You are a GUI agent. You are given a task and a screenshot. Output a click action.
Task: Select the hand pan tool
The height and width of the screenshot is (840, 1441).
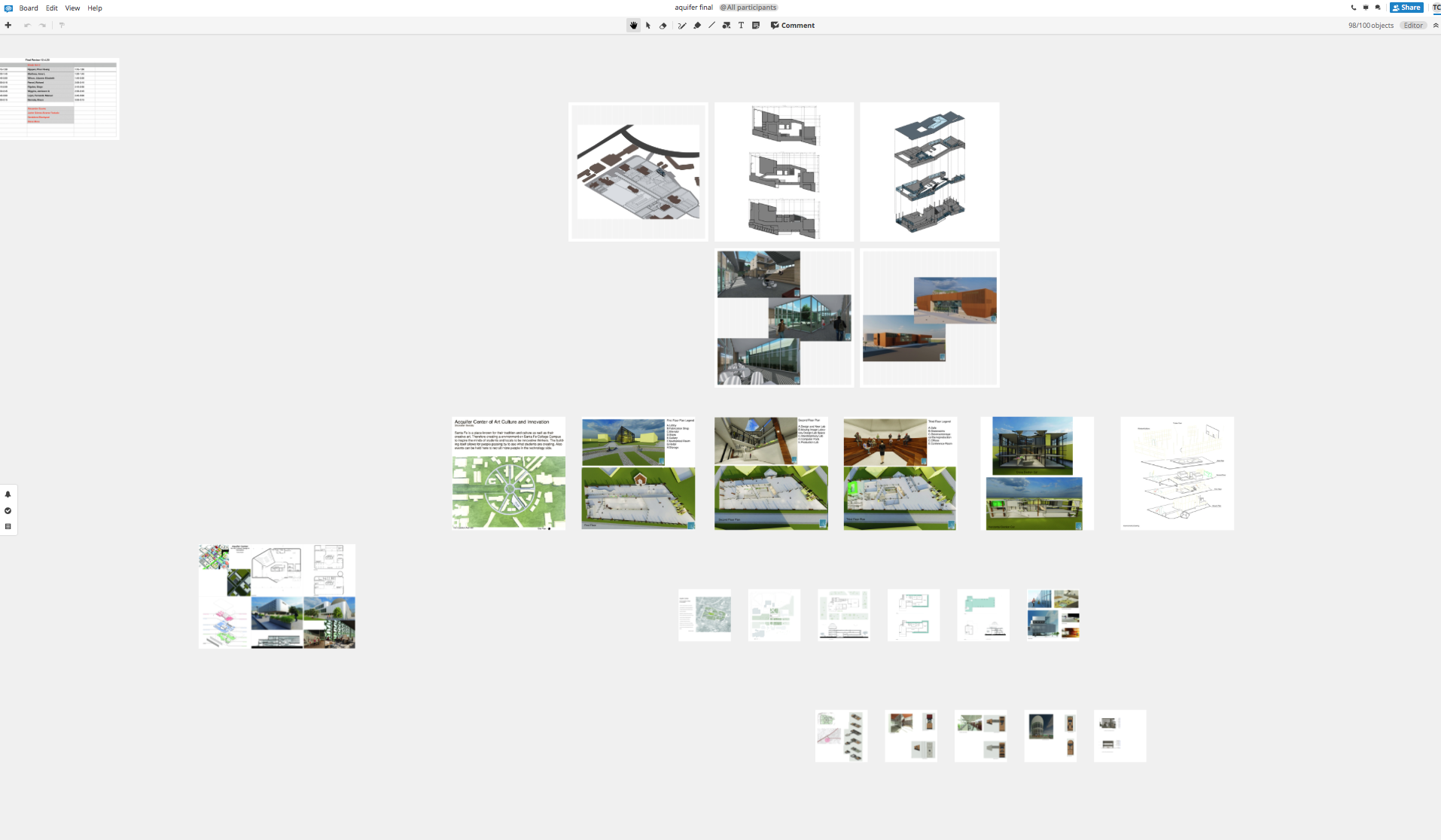pyautogui.click(x=633, y=25)
